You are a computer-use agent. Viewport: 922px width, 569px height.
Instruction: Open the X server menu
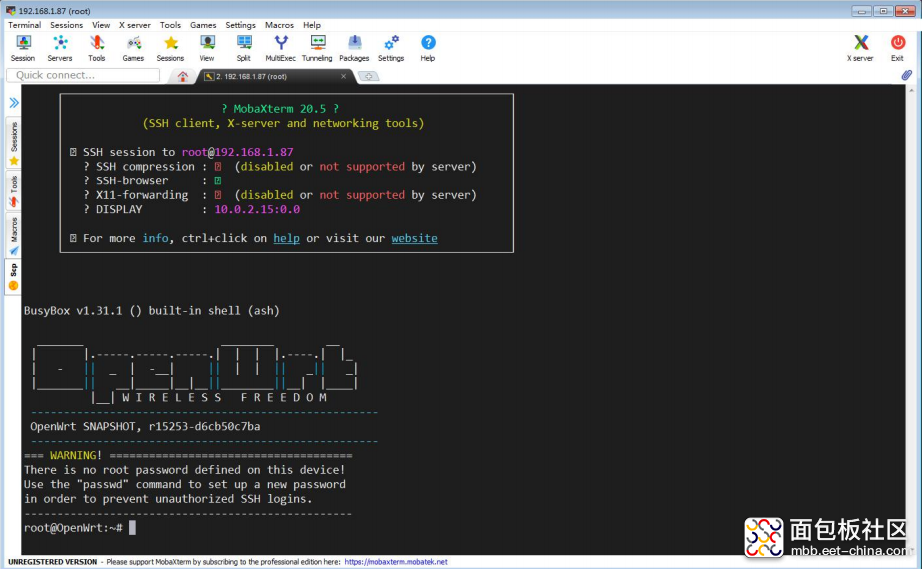coord(135,25)
